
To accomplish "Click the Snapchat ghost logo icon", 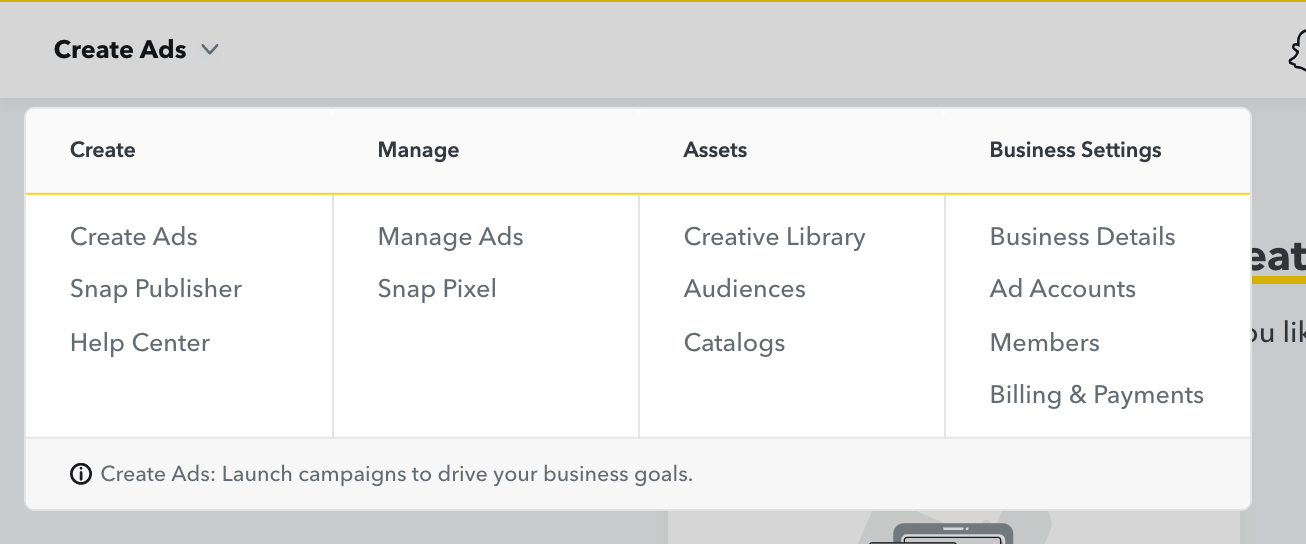I will (x=1298, y=51).
